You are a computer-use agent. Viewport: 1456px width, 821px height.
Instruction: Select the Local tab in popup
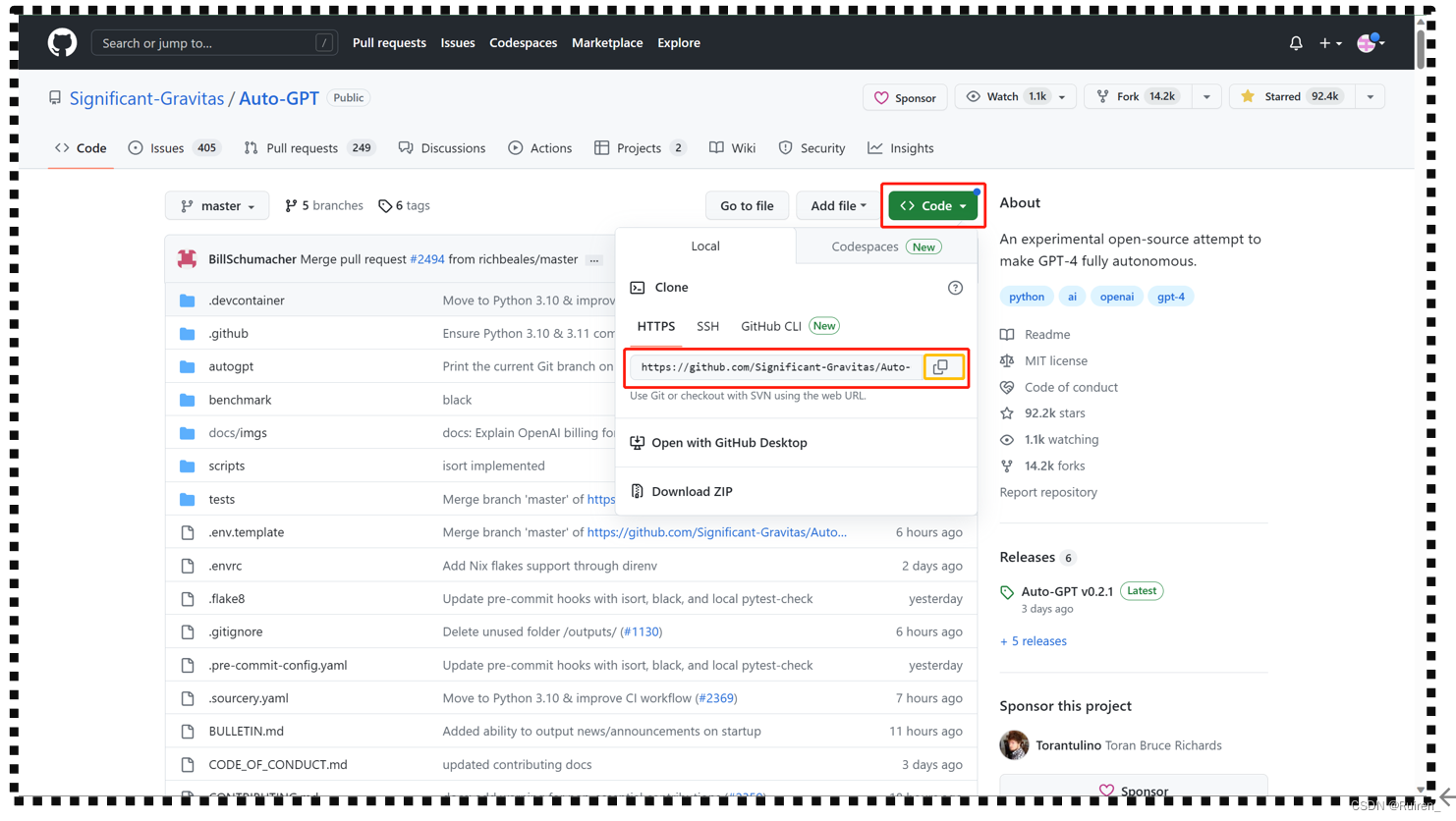tap(705, 246)
